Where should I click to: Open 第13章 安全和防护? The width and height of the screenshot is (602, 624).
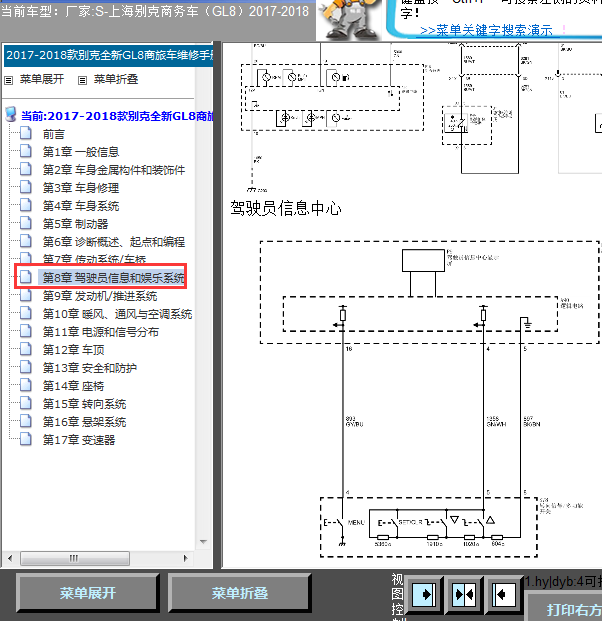90,368
